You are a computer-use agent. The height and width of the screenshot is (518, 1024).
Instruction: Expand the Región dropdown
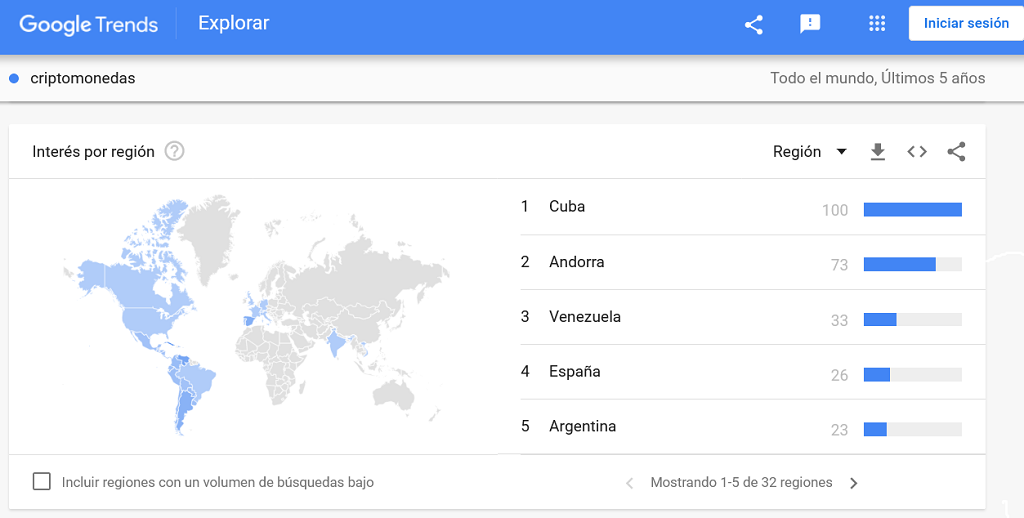coord(810,152)
